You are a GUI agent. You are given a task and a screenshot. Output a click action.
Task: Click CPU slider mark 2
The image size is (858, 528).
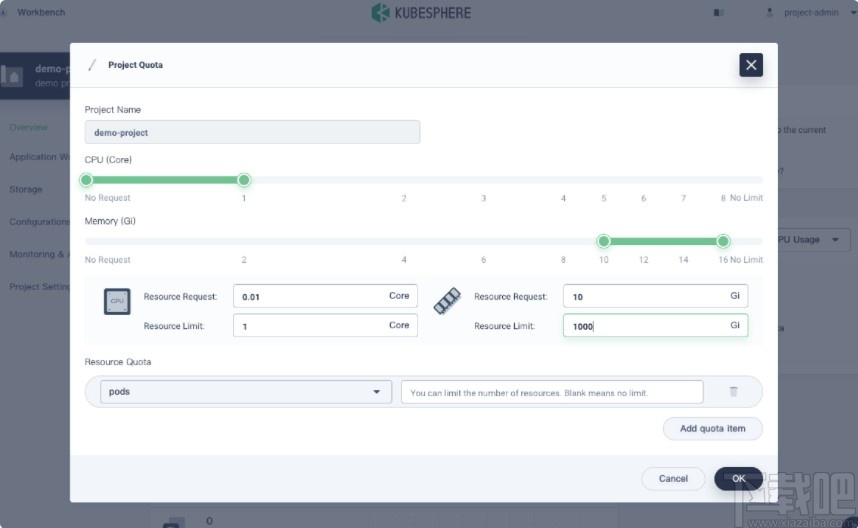[x=404, y=198]
